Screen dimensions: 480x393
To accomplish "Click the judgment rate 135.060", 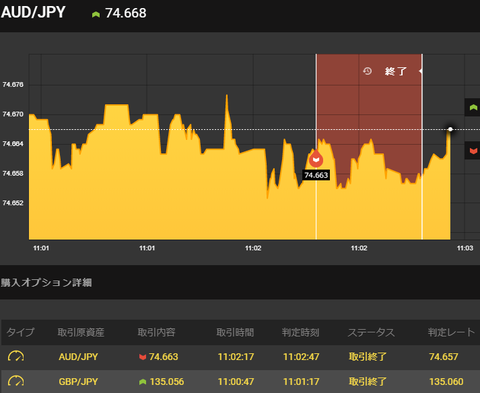I will coord(446,382).
